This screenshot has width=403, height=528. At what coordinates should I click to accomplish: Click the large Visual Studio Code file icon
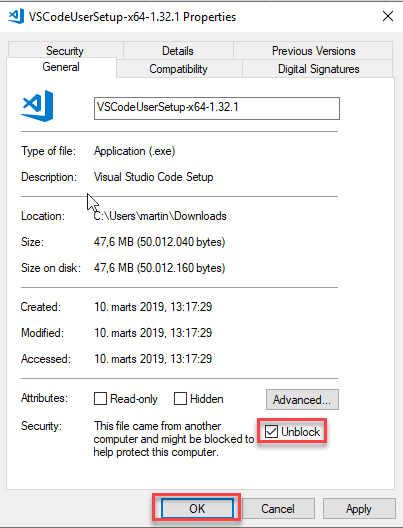[x=37, y=106]
